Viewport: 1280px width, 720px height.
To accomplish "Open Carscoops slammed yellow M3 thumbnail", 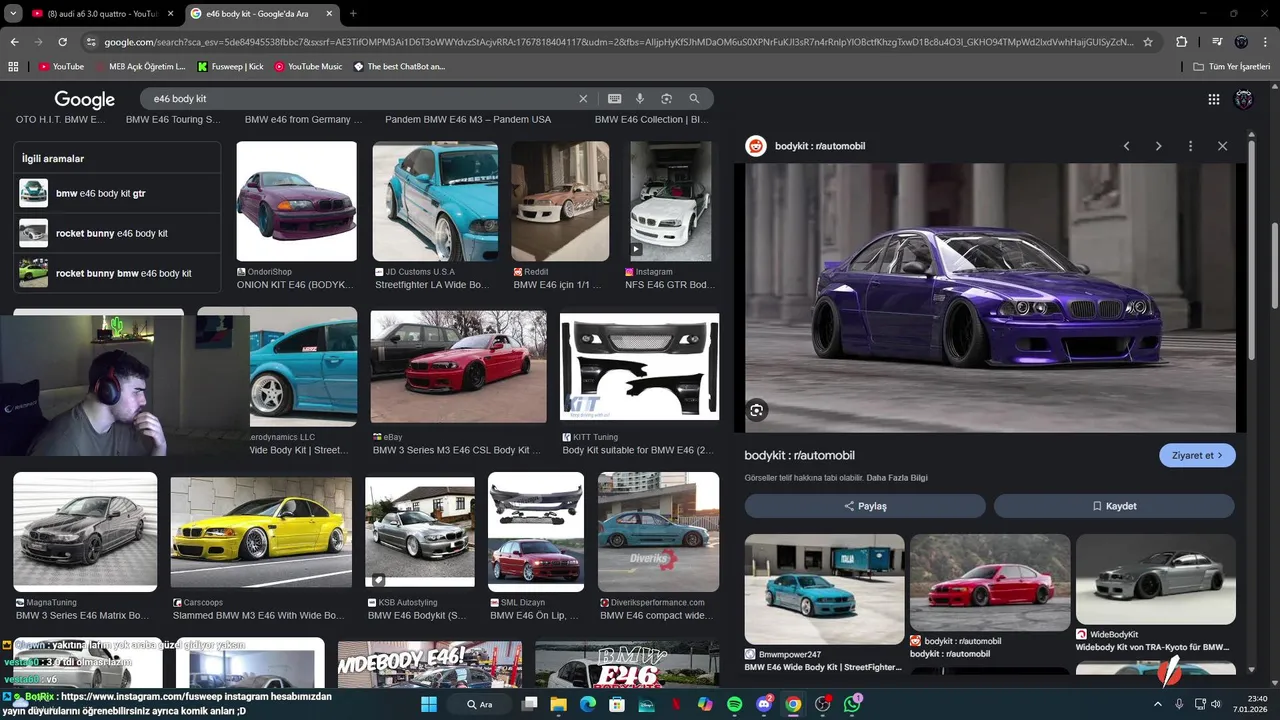I will [x=261, y=532].
